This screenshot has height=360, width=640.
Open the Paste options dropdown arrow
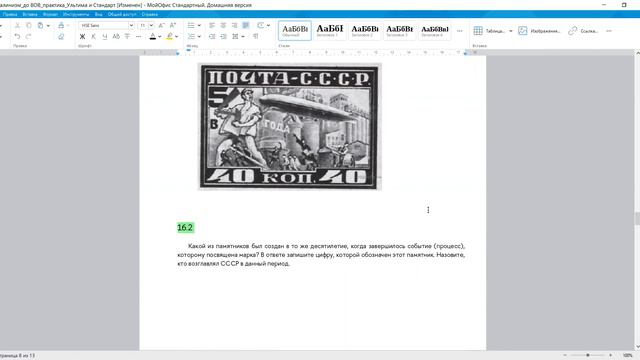48,26
